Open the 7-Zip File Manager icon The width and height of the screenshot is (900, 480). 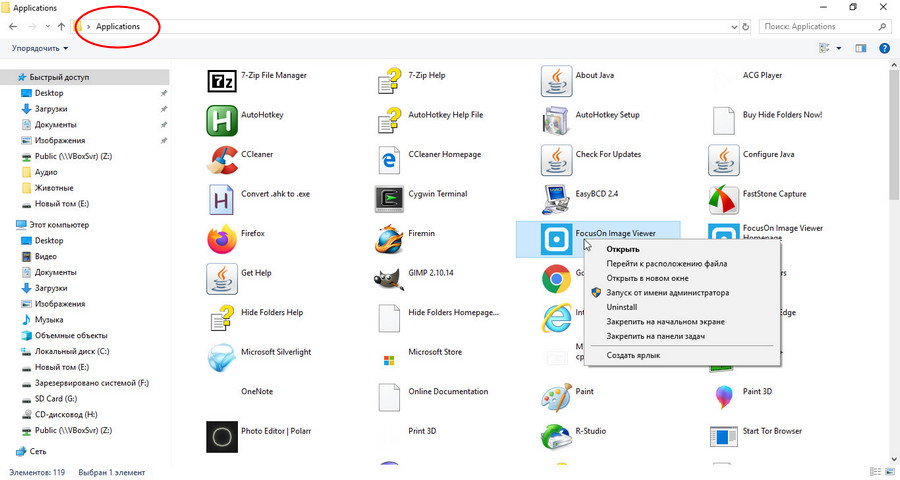point(222,82)
